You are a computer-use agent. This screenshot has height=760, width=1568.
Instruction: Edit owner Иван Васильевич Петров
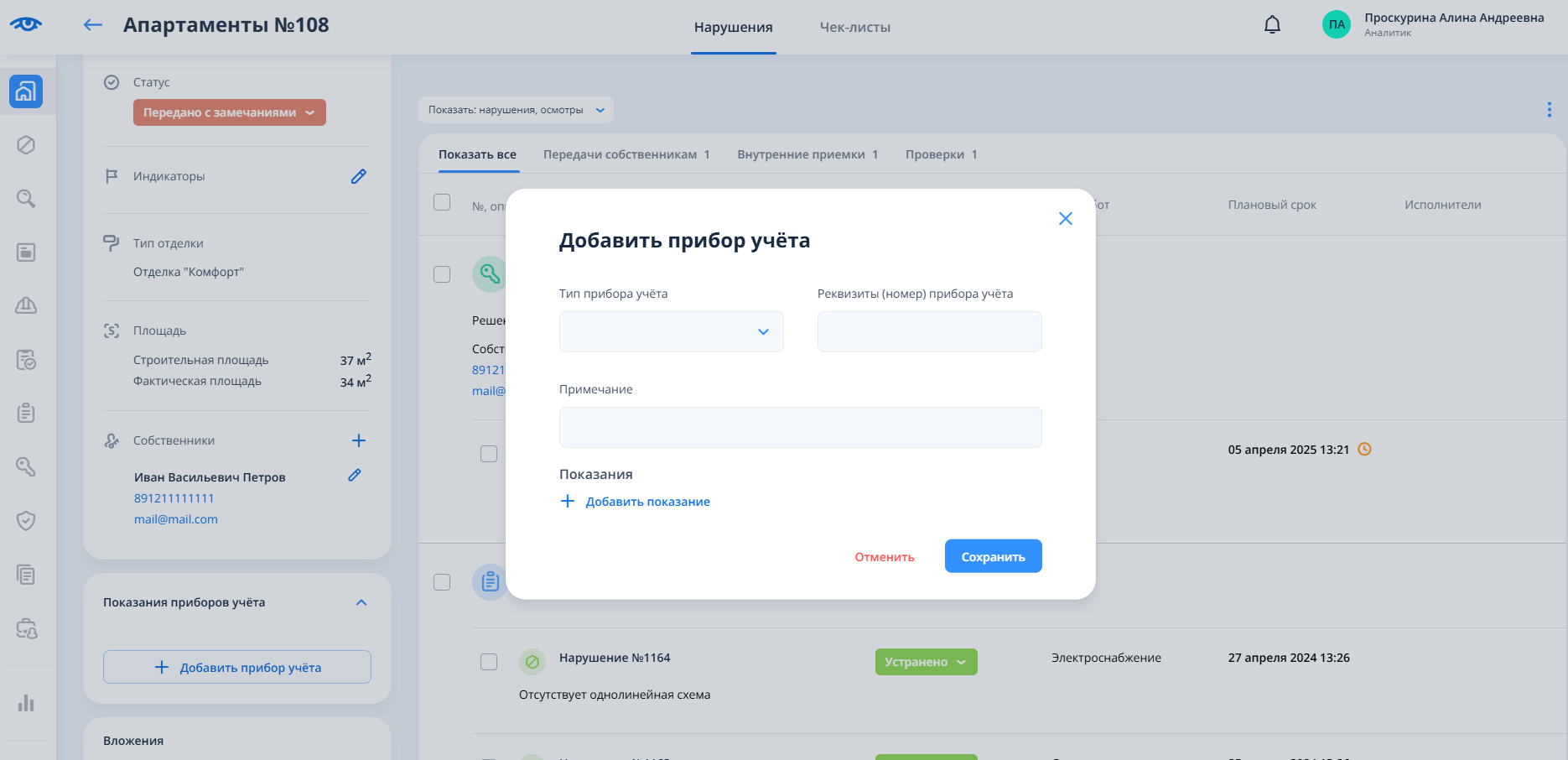355,476
